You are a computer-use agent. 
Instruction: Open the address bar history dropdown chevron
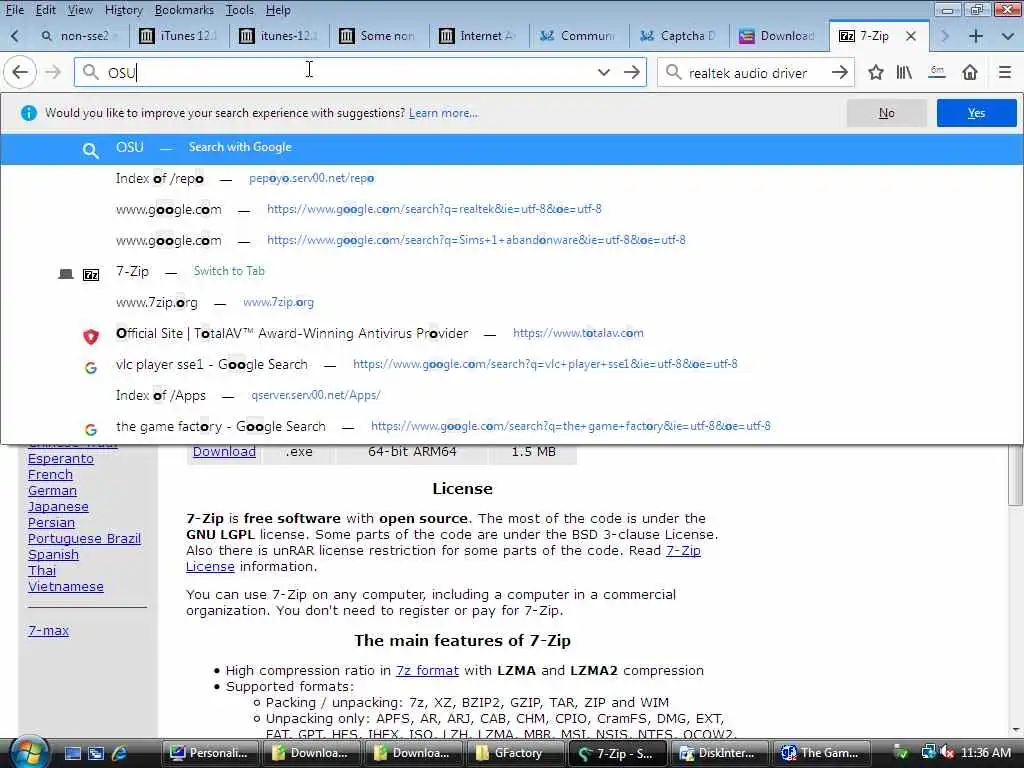(603, 72)
